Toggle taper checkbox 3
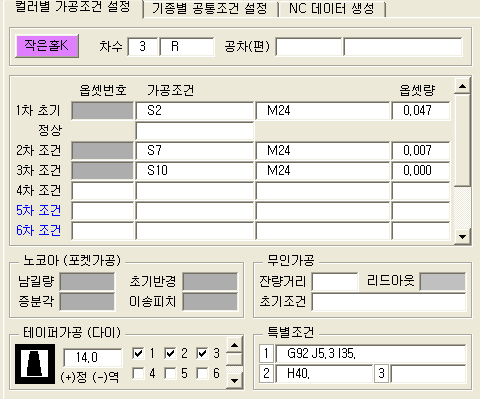 click(x=202, y=353)
